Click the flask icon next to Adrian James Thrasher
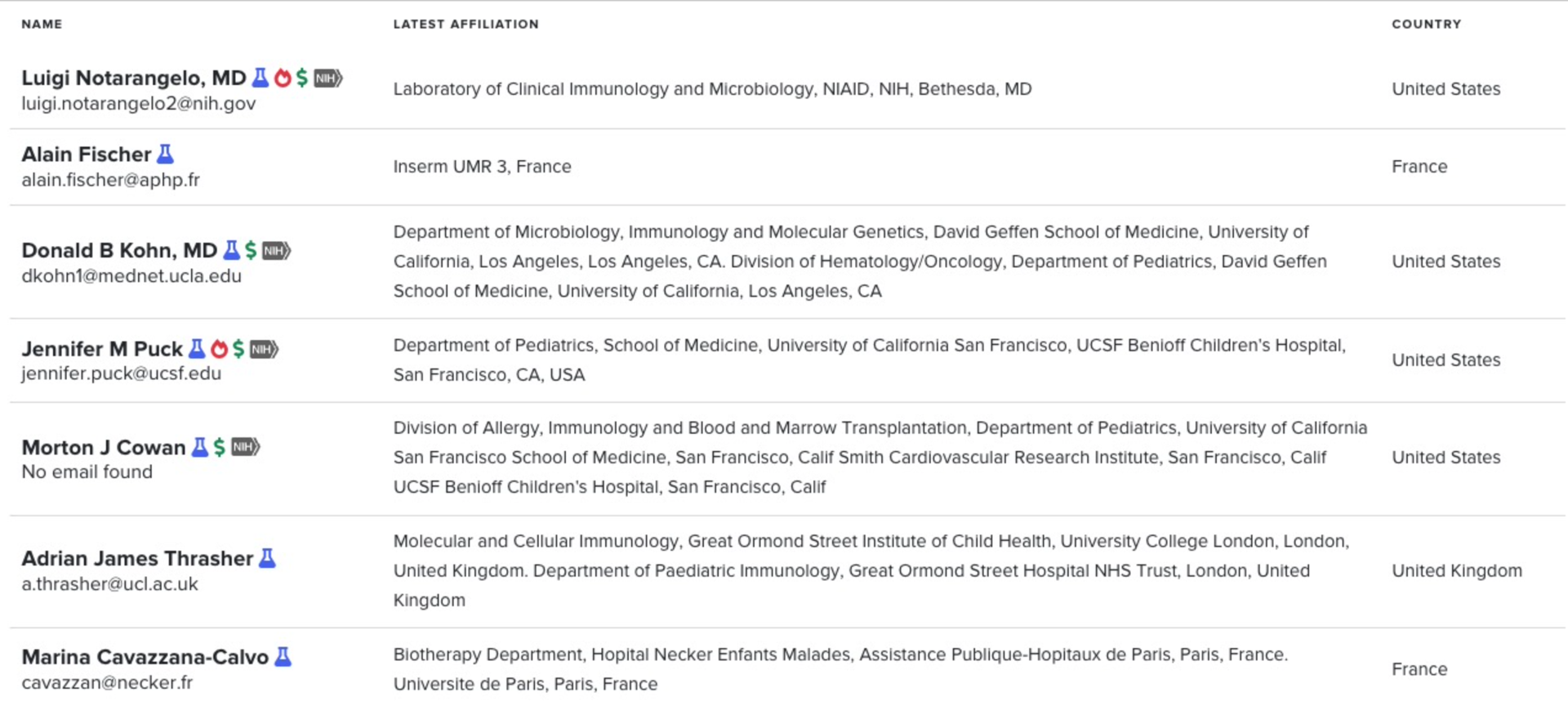Image resolution: width=1568 pixels, height=706 pixels. pyautogui.click(x=267, y=558)
